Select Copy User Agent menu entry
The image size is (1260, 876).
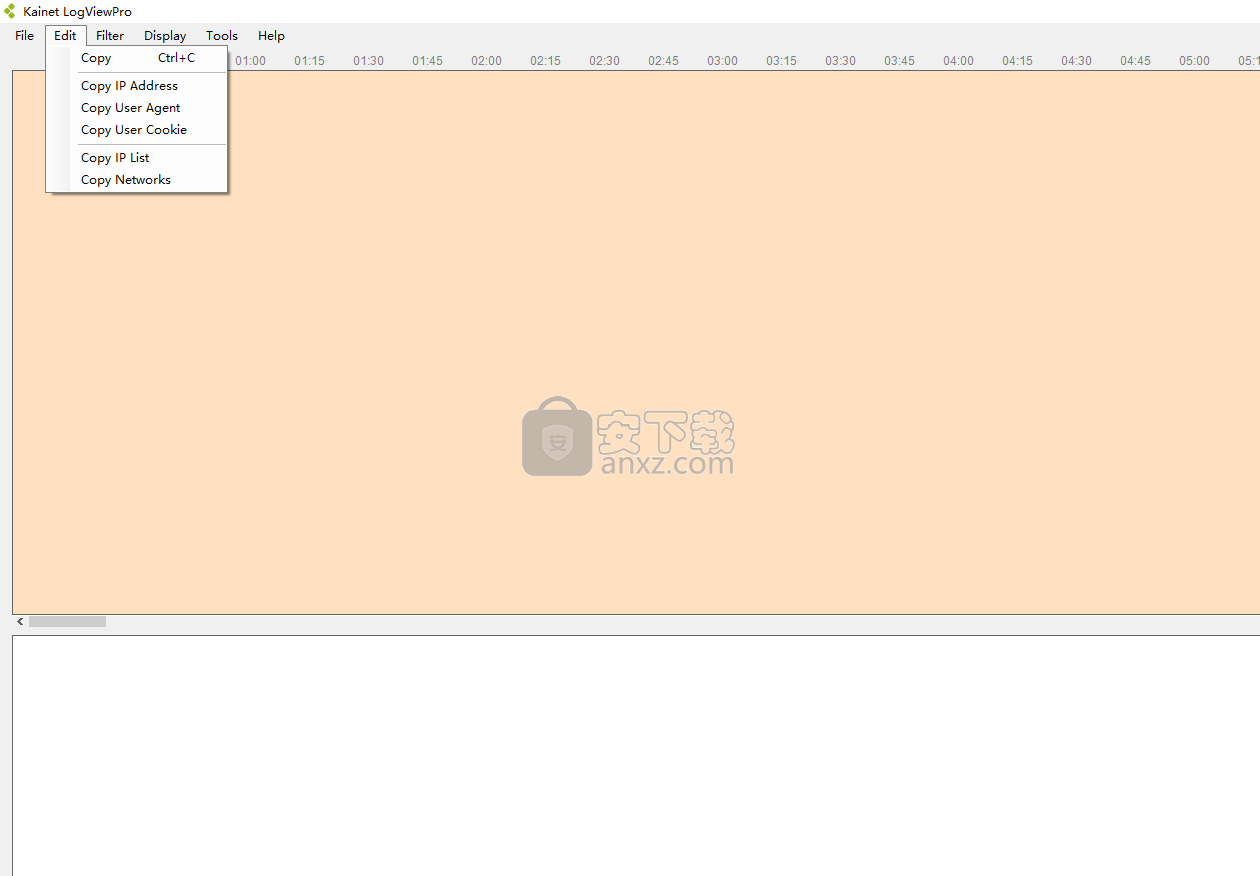click(138, 108)
